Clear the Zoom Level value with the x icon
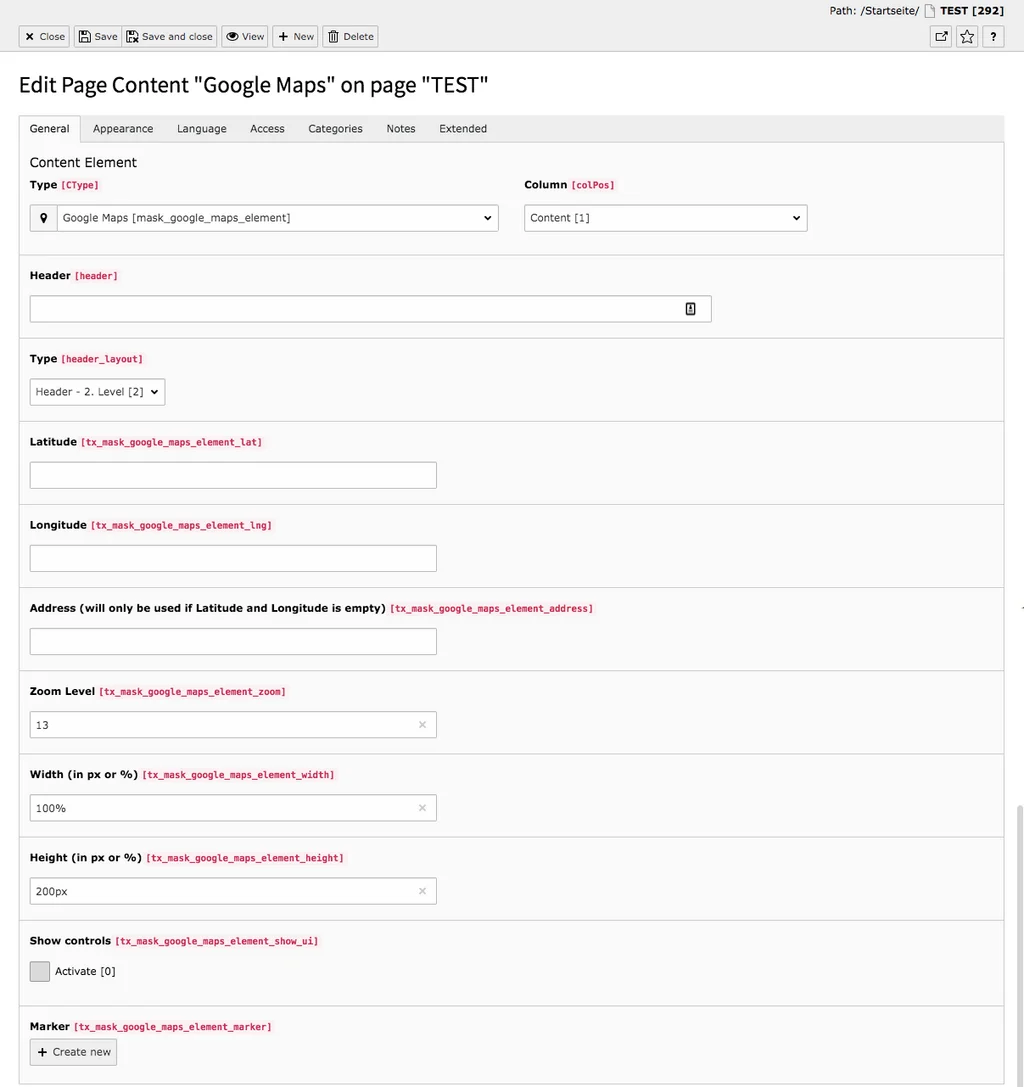Viewport: 1024px width, 1087px height. pos(421,724)
